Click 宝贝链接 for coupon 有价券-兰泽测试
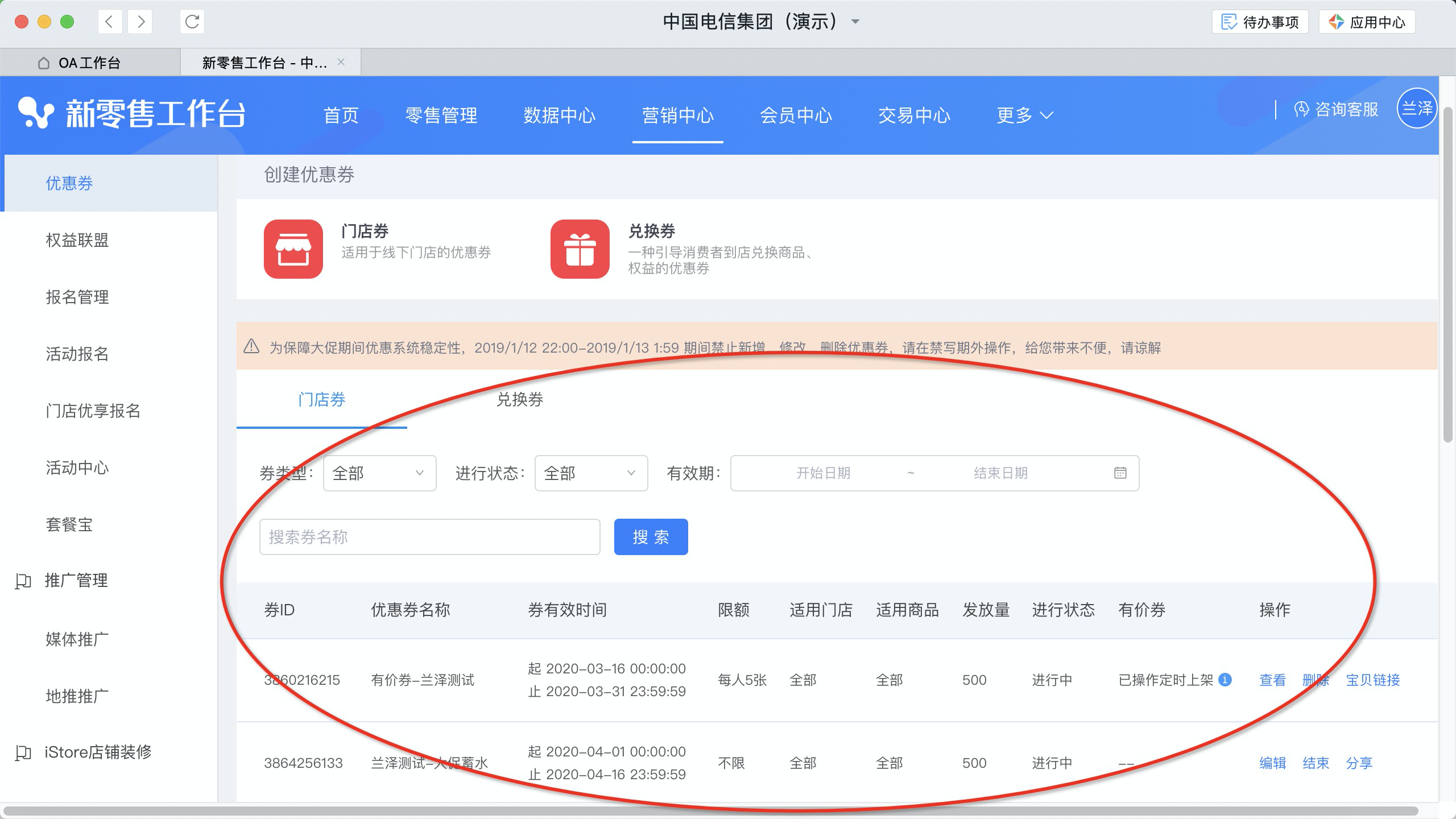1456x819 pixels. 1373,680
